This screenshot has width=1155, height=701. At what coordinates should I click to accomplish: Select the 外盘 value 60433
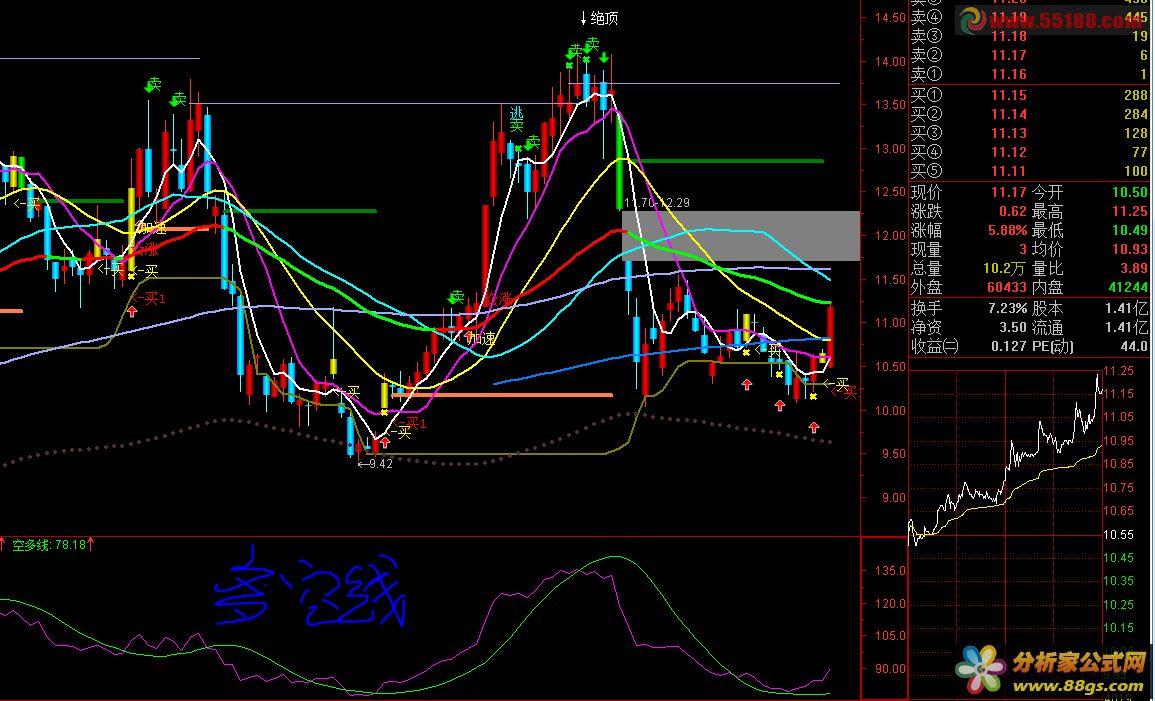(x=1006, y=289)
